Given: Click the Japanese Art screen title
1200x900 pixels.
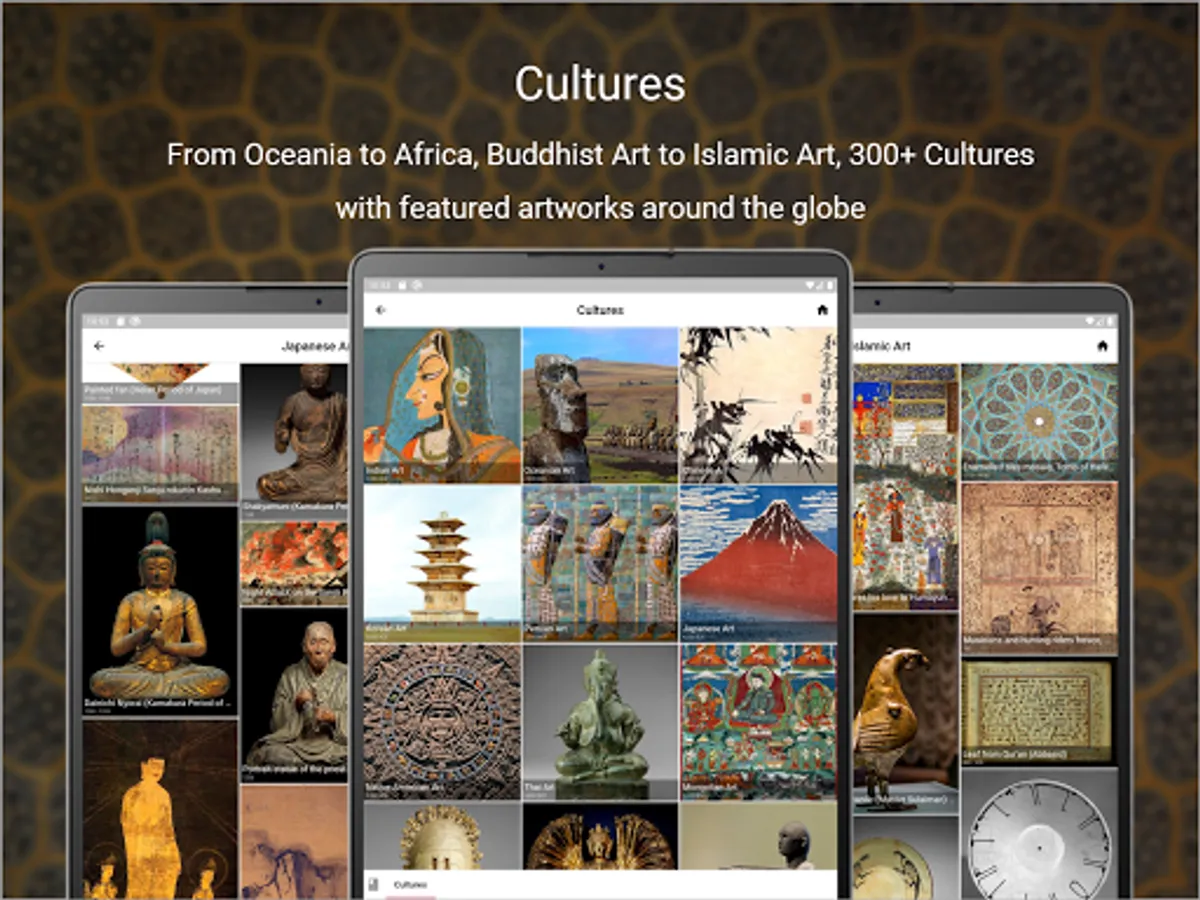Looking at the screenshot, I should (x=313, y=346).
